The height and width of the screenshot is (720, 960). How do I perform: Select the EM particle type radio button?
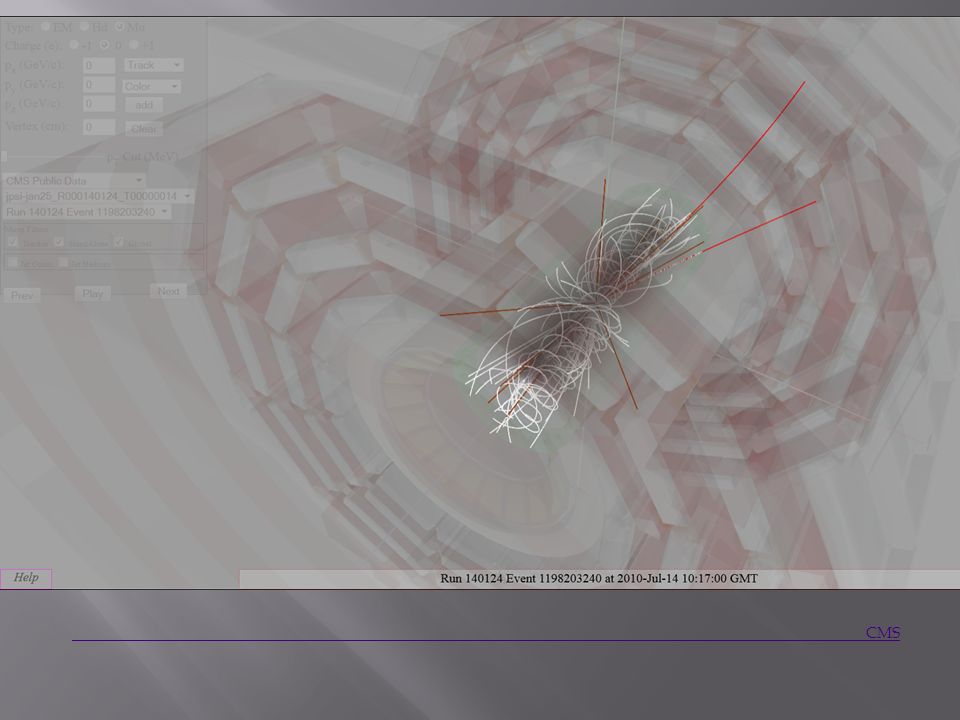coord(46,26)
